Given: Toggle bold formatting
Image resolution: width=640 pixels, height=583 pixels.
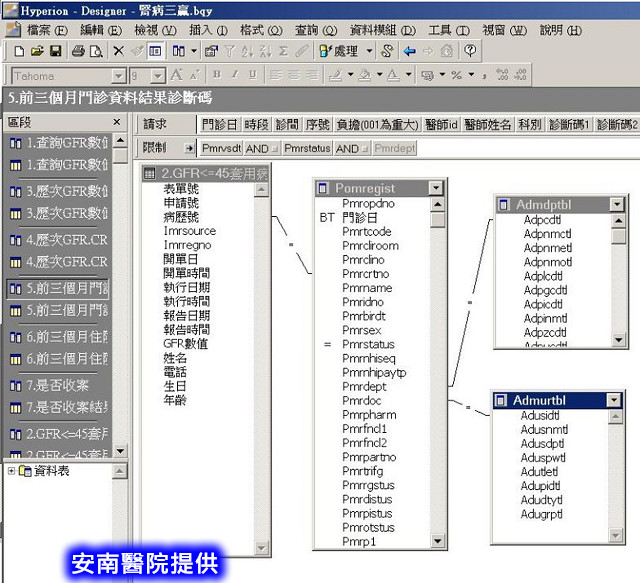Looking at the screenshot, I should coord(217,75).
